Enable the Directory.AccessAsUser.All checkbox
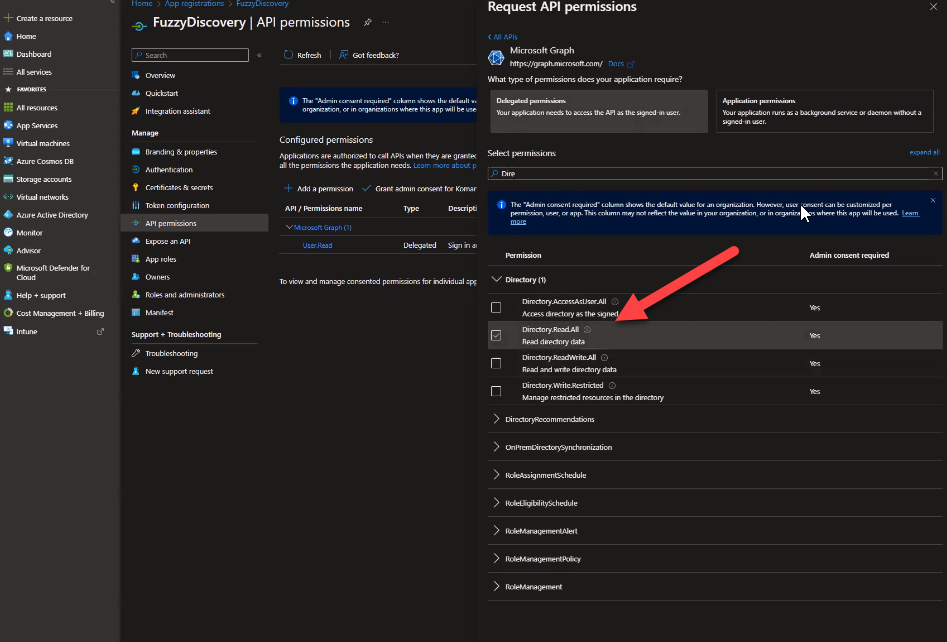This screenshot has width=947, height=642. click(x=496, y=307)
